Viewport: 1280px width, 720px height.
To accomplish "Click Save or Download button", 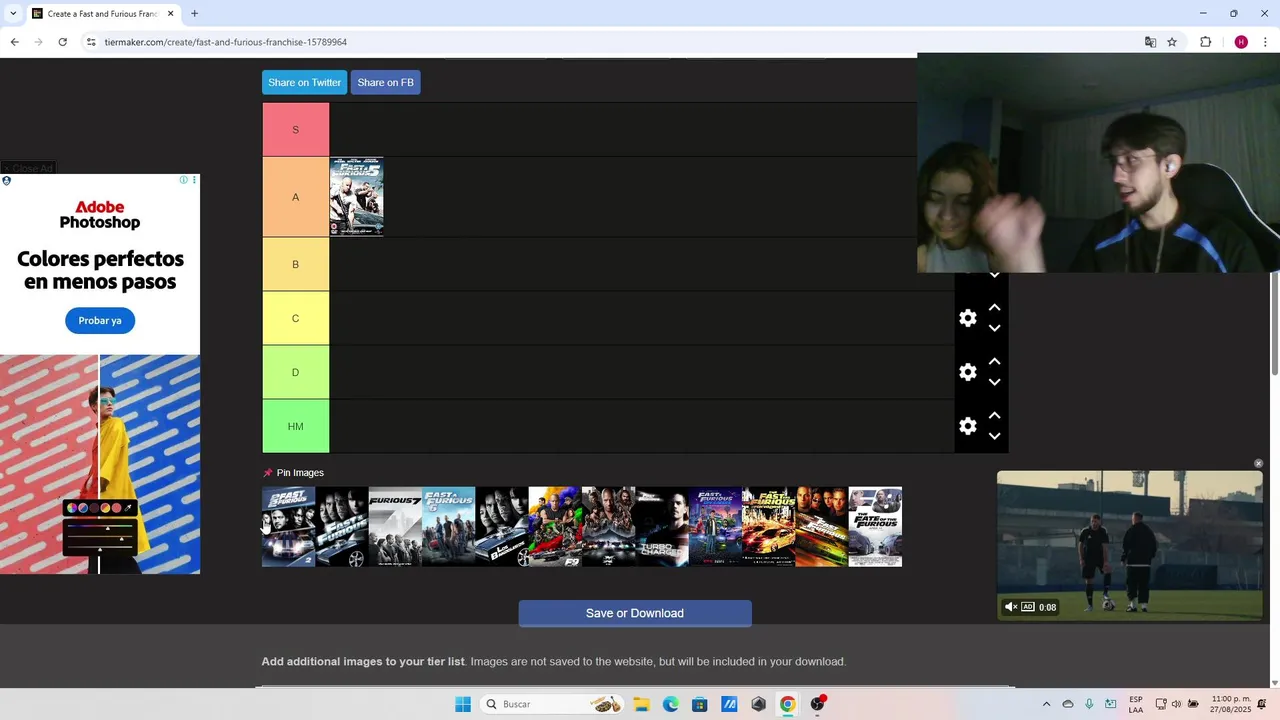I will click(x=635, y=613).
